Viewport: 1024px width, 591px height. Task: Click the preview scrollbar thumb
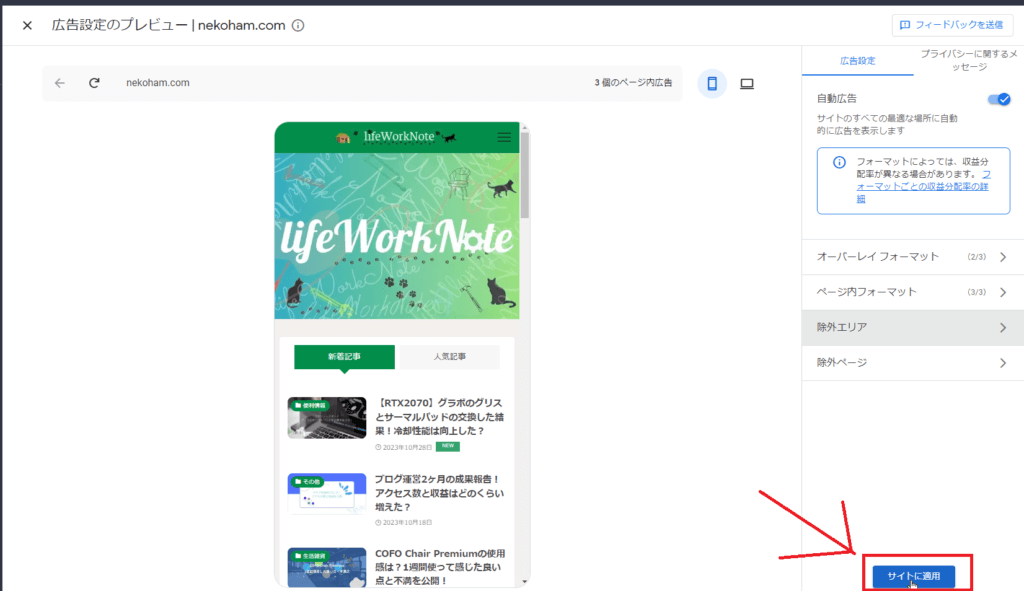524,175
